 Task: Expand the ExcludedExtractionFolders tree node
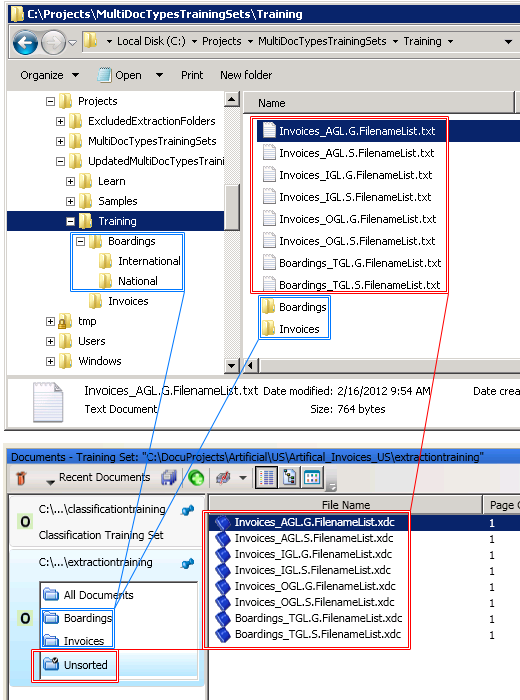click(60, 121)
